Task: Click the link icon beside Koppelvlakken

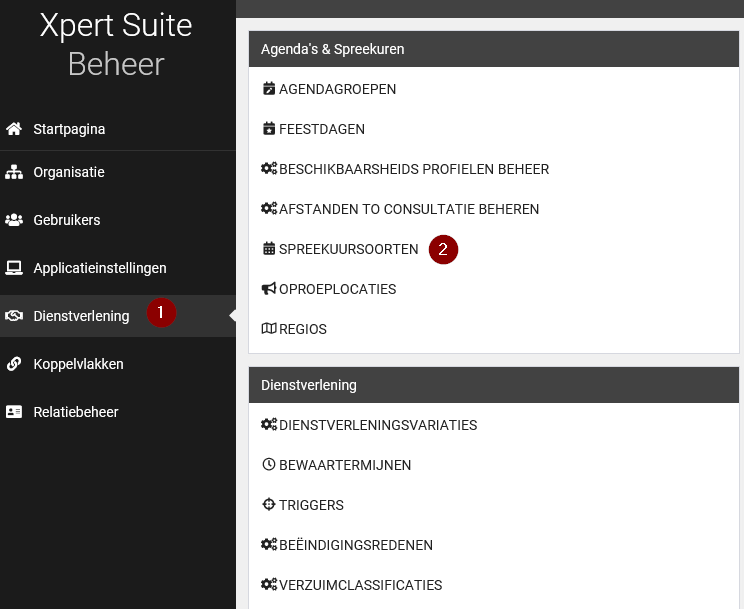Action: [x=14, y=364]
